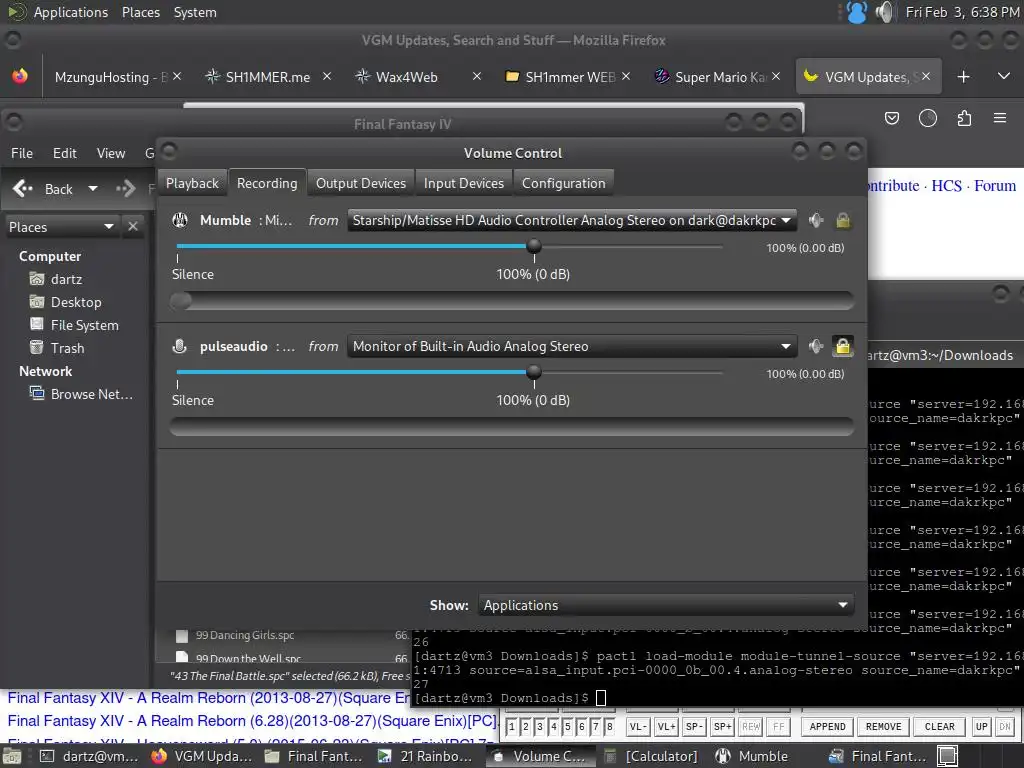Click the Mumble app icon in Recording list
This screenshot has width=1024, height=768.
180,220
